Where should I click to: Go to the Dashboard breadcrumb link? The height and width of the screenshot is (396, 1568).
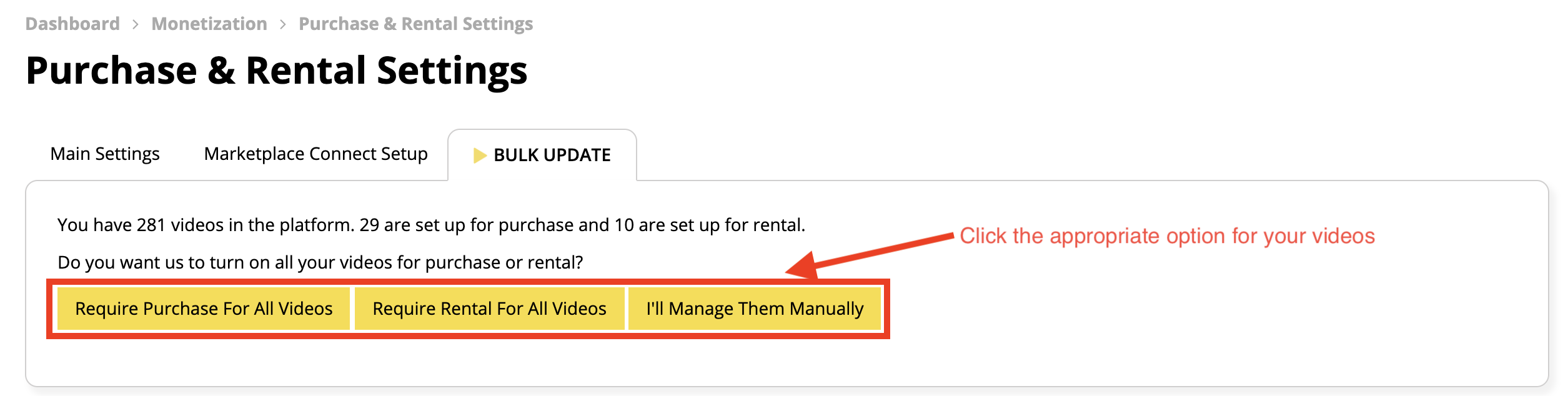point(72,24)
